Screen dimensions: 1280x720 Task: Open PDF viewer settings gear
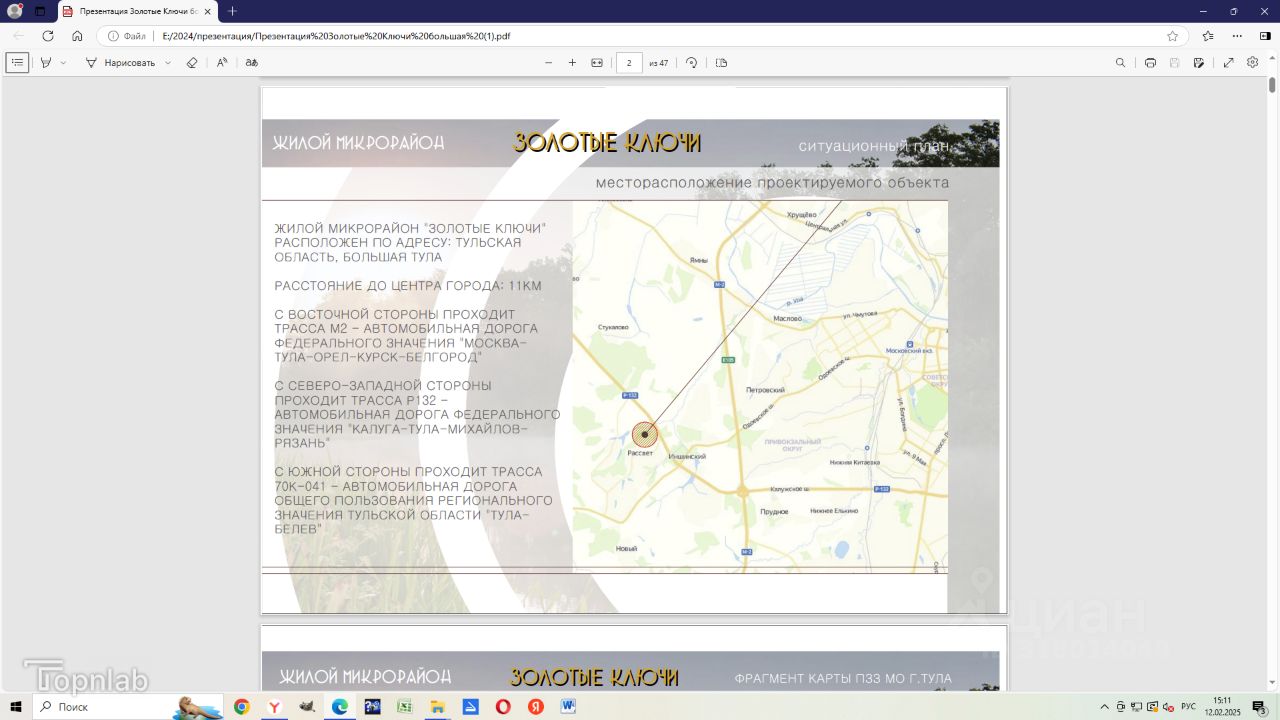1252,62
